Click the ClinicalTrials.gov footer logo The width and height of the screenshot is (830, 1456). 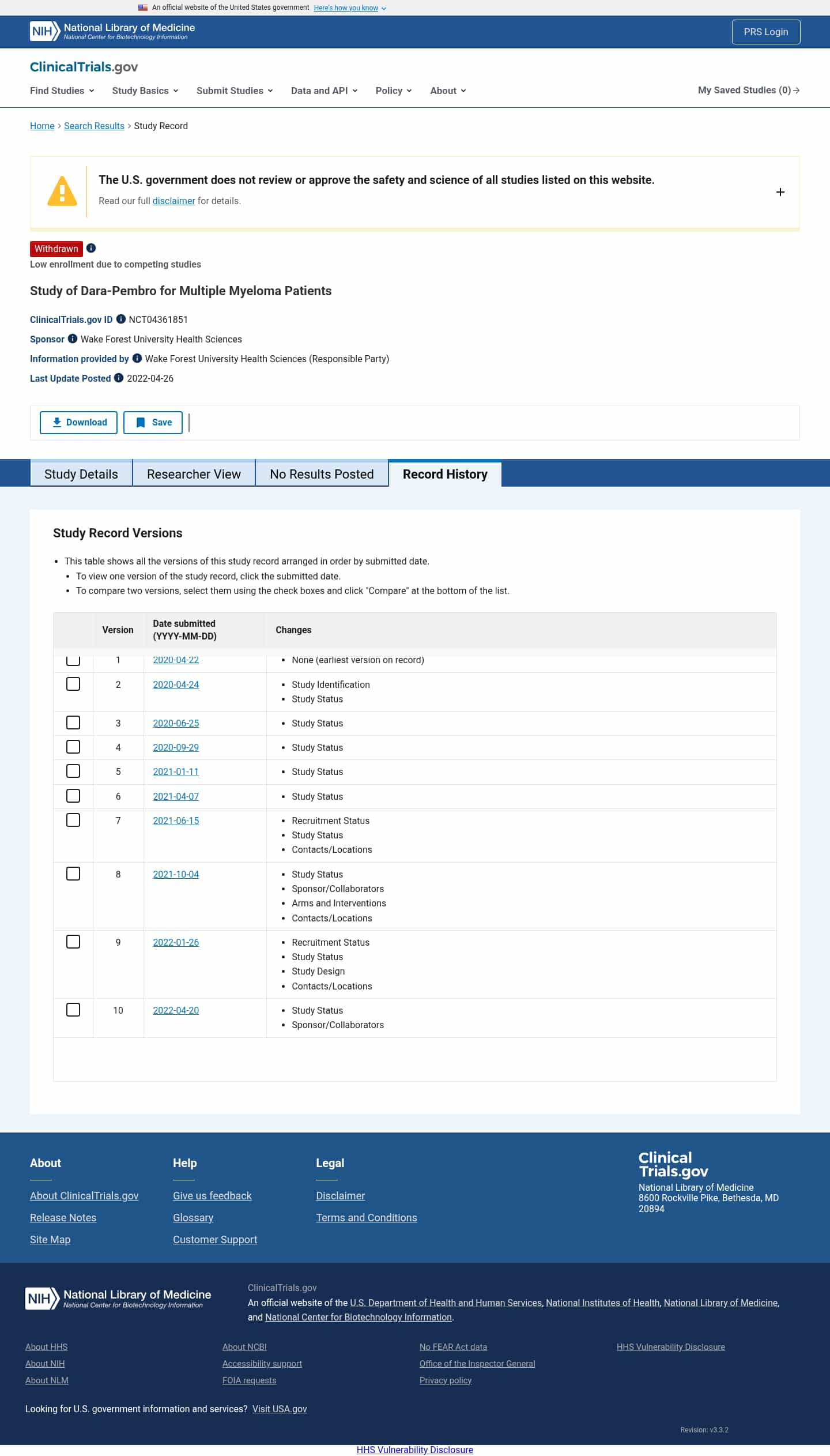[x=673, y=1164]
